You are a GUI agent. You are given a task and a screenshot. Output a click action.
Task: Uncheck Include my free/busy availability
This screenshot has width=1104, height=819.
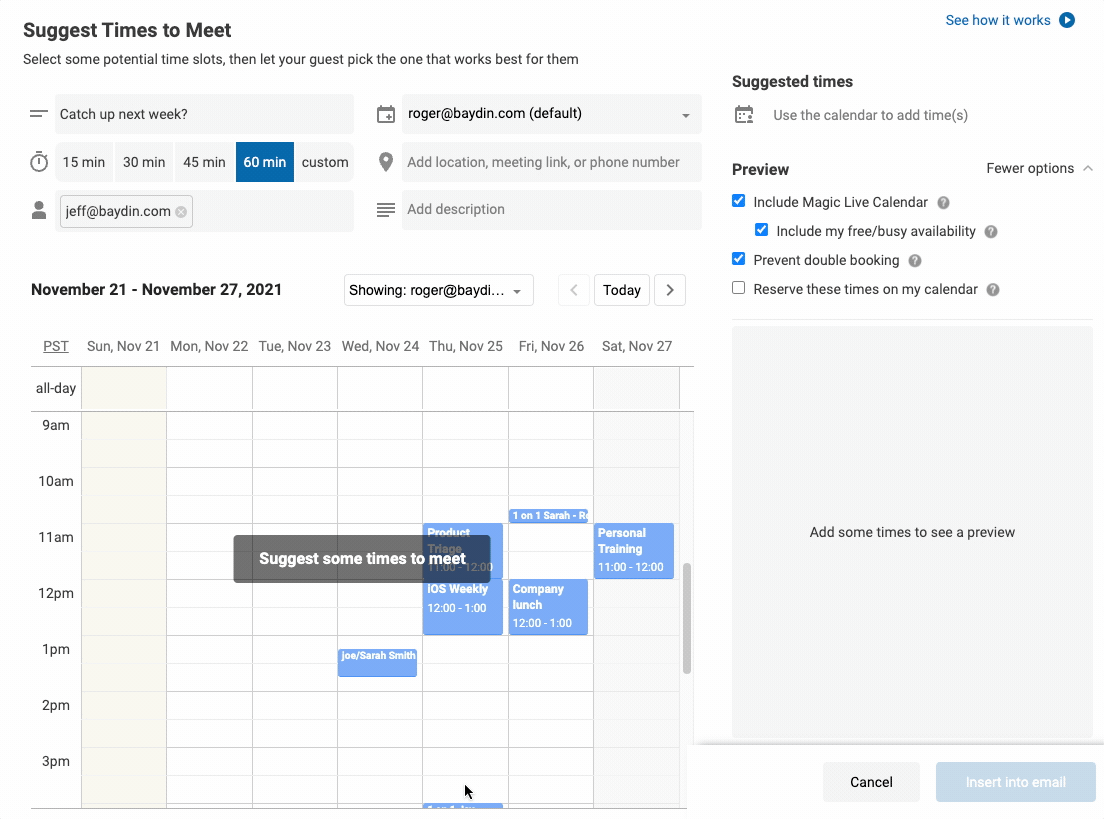(762, 230)
